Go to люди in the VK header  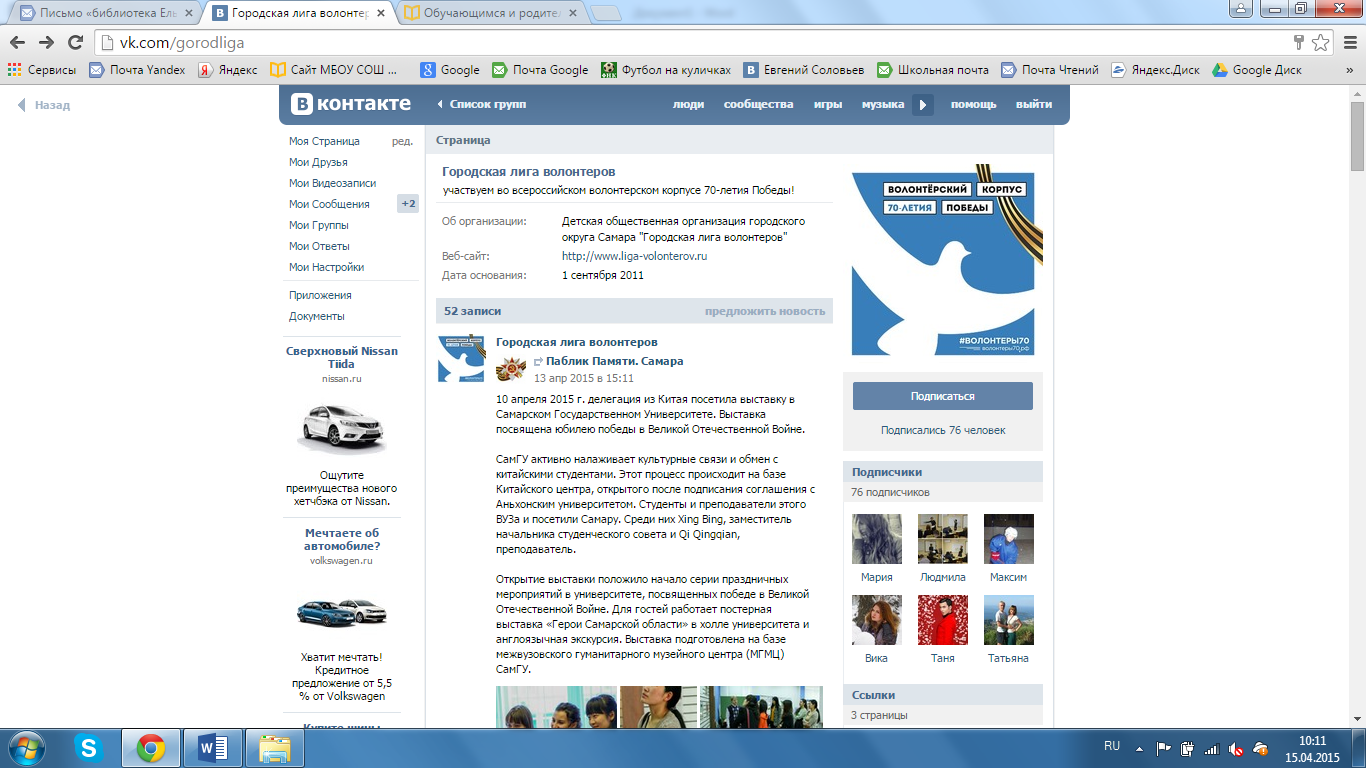tap(688, 104)
